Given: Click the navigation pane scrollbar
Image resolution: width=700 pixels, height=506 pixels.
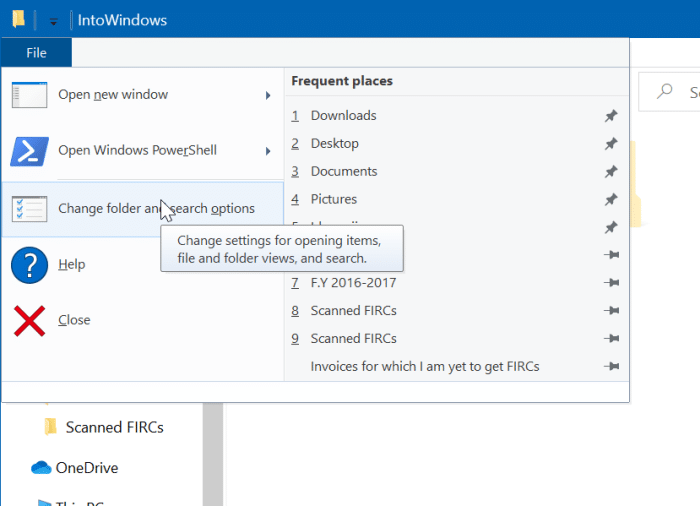Looking at the screenshot, I should pyautogui.click(x=213, y=454).
